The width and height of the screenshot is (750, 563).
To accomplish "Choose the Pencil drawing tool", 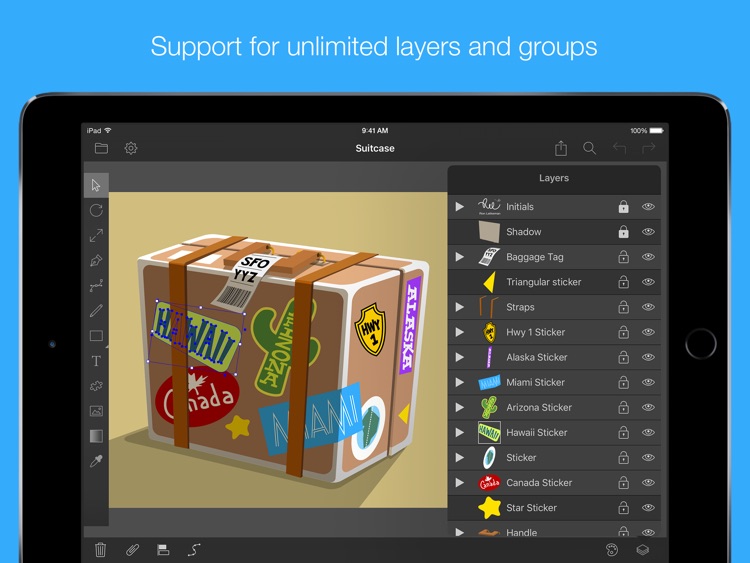I will [96, 311].
